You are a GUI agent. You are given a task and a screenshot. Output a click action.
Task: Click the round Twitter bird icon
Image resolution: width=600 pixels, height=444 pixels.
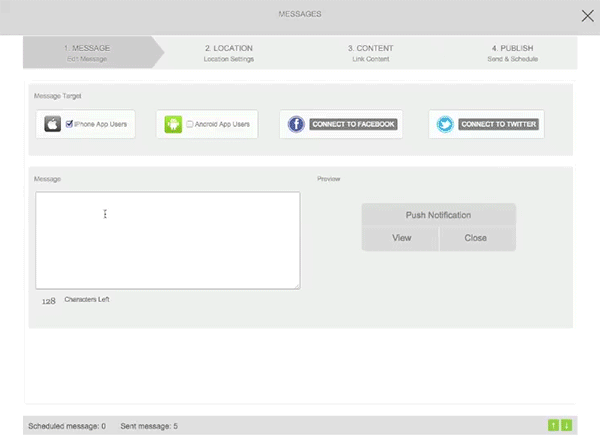(446, 125)
